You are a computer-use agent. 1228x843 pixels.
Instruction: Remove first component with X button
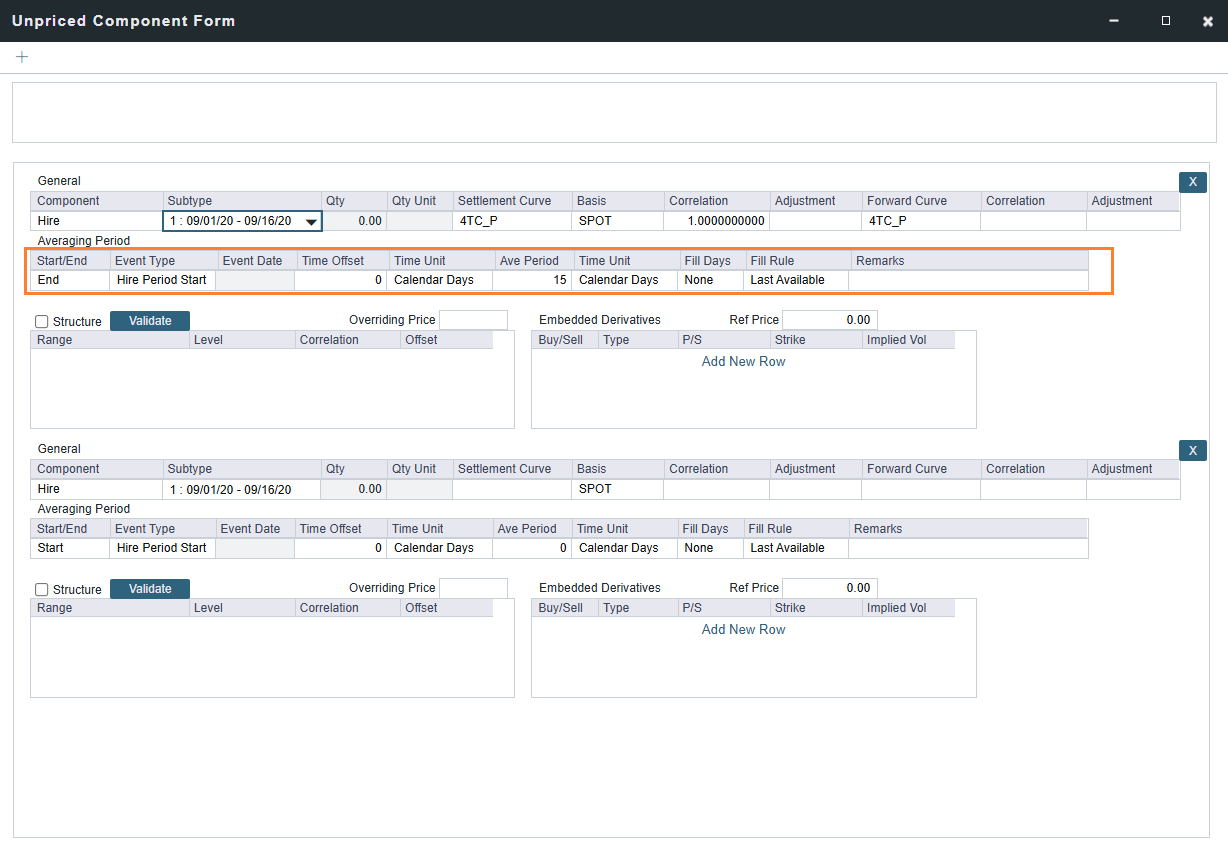[1192, 182]
